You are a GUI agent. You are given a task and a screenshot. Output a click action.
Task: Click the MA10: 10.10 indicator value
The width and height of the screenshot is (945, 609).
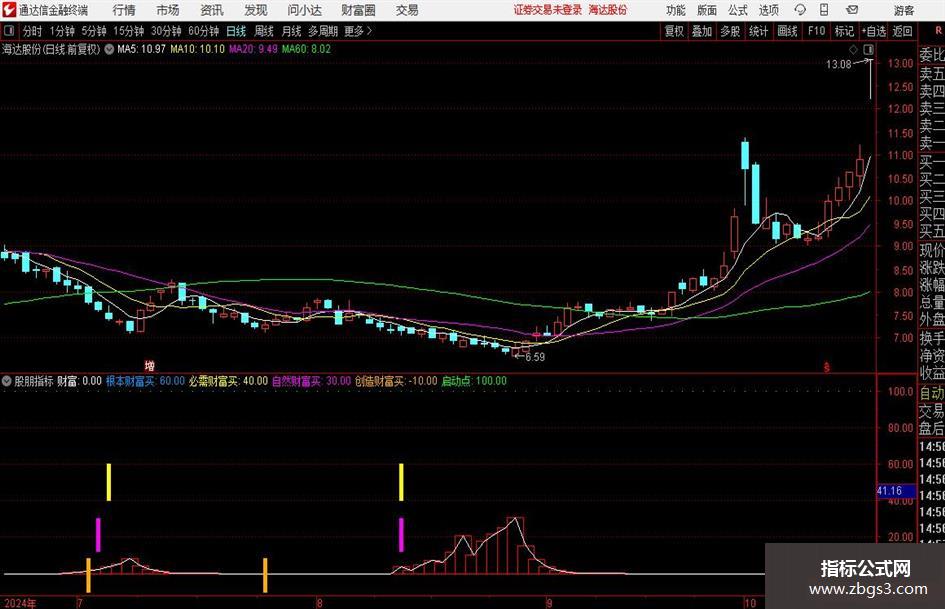coord(197,49)
